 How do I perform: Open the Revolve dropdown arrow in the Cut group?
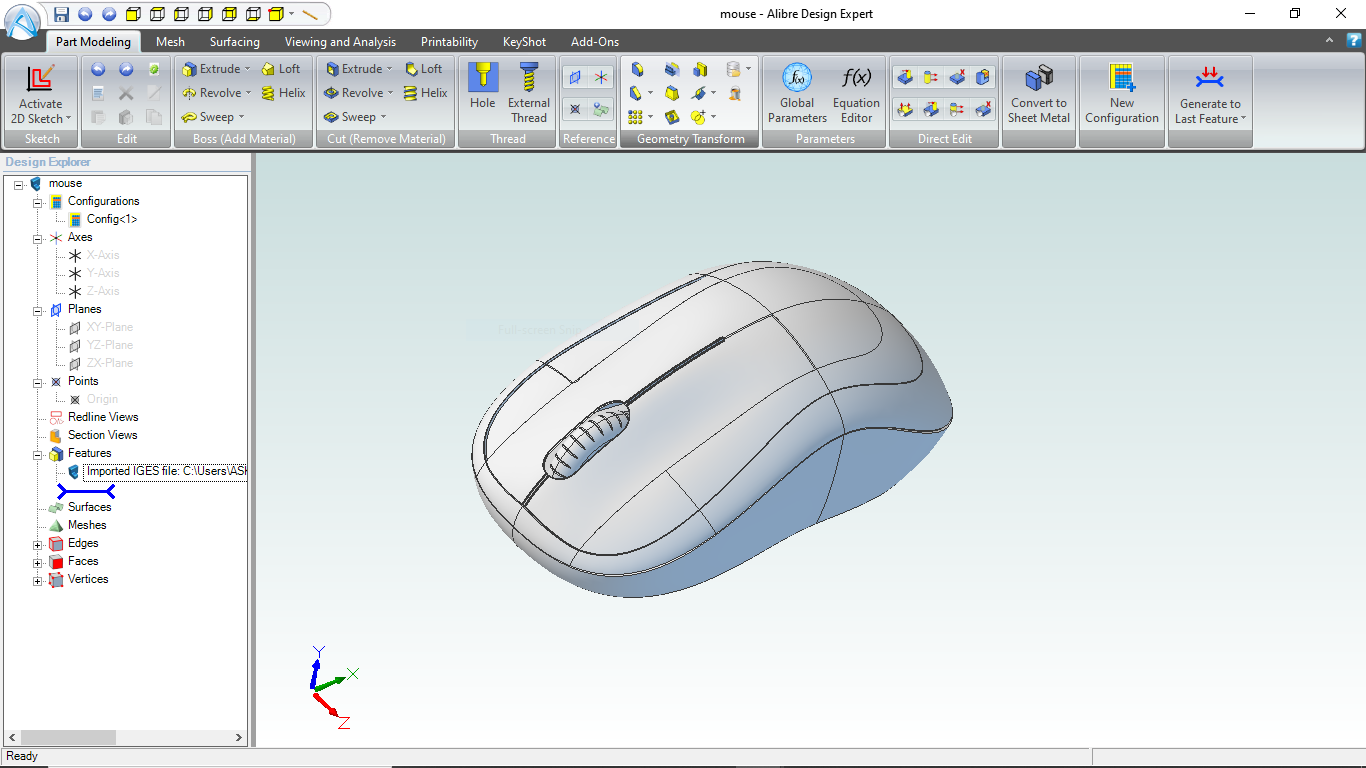[x=391, y=93]
